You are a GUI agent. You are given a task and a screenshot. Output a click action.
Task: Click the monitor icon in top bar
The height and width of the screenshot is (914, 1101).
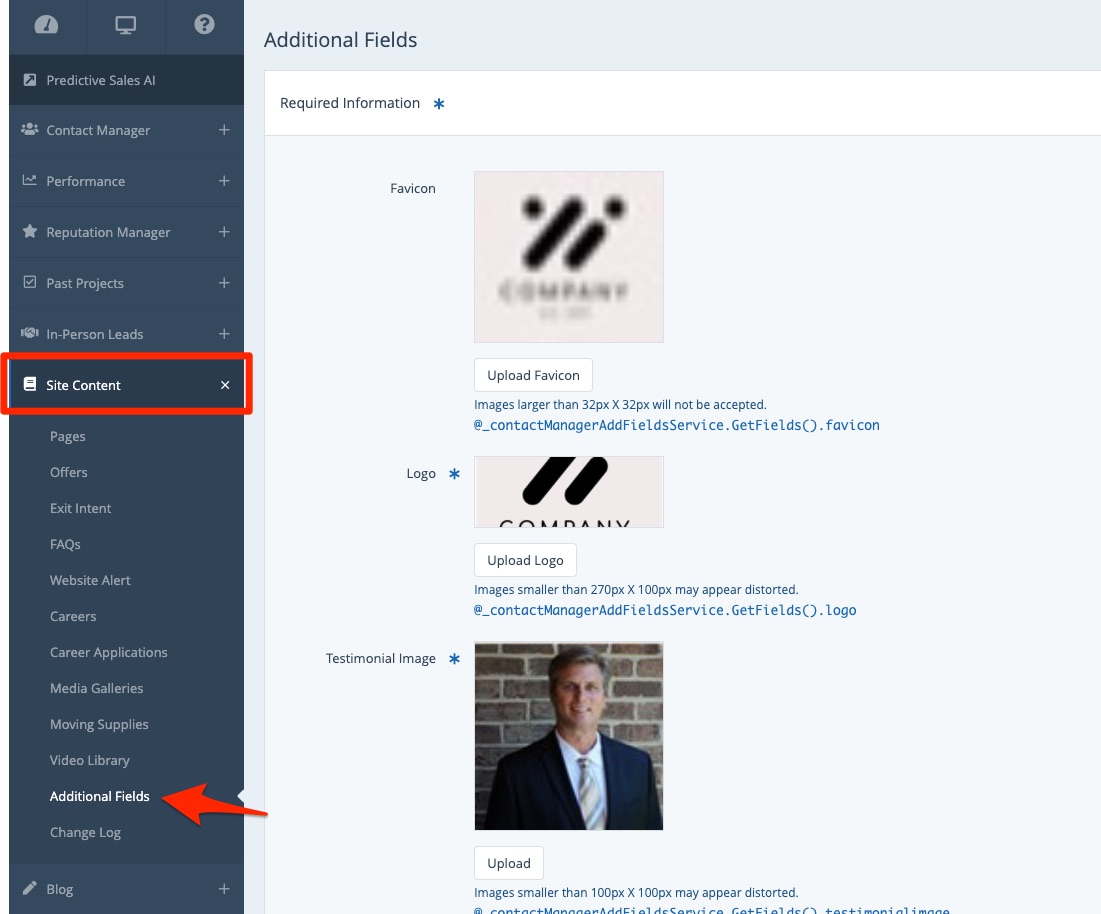pos(125,25)
